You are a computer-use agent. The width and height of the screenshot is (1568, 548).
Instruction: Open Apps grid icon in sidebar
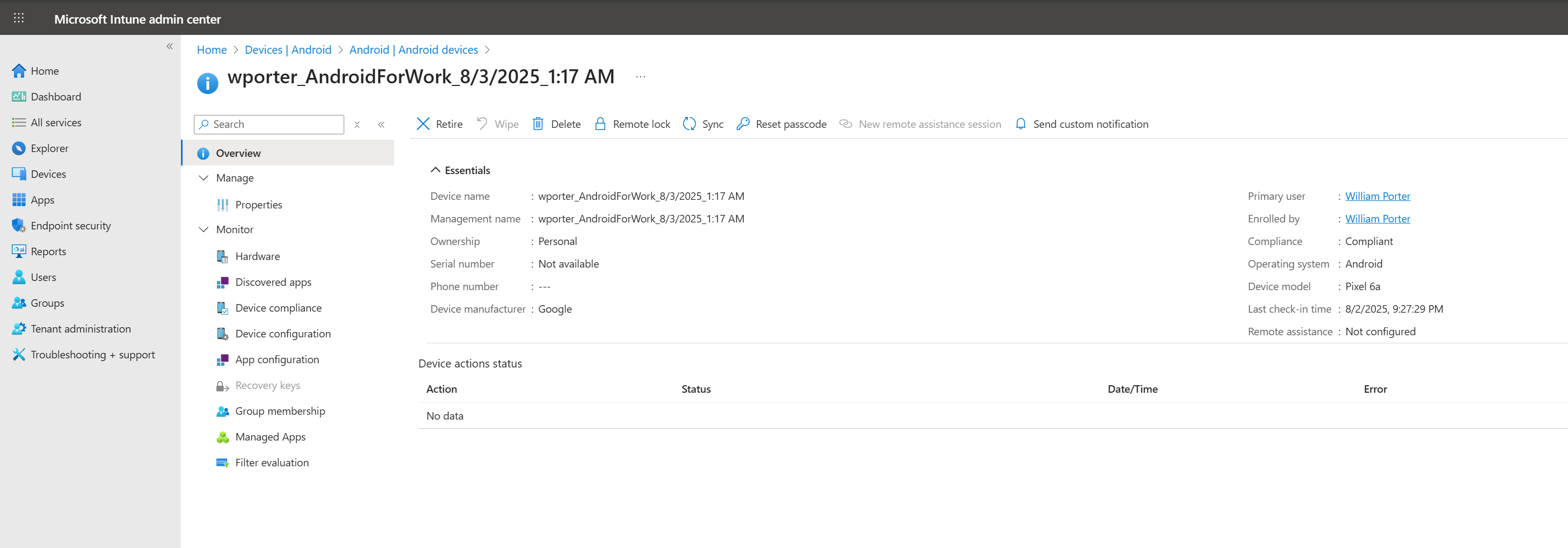[x=19, y=200]
